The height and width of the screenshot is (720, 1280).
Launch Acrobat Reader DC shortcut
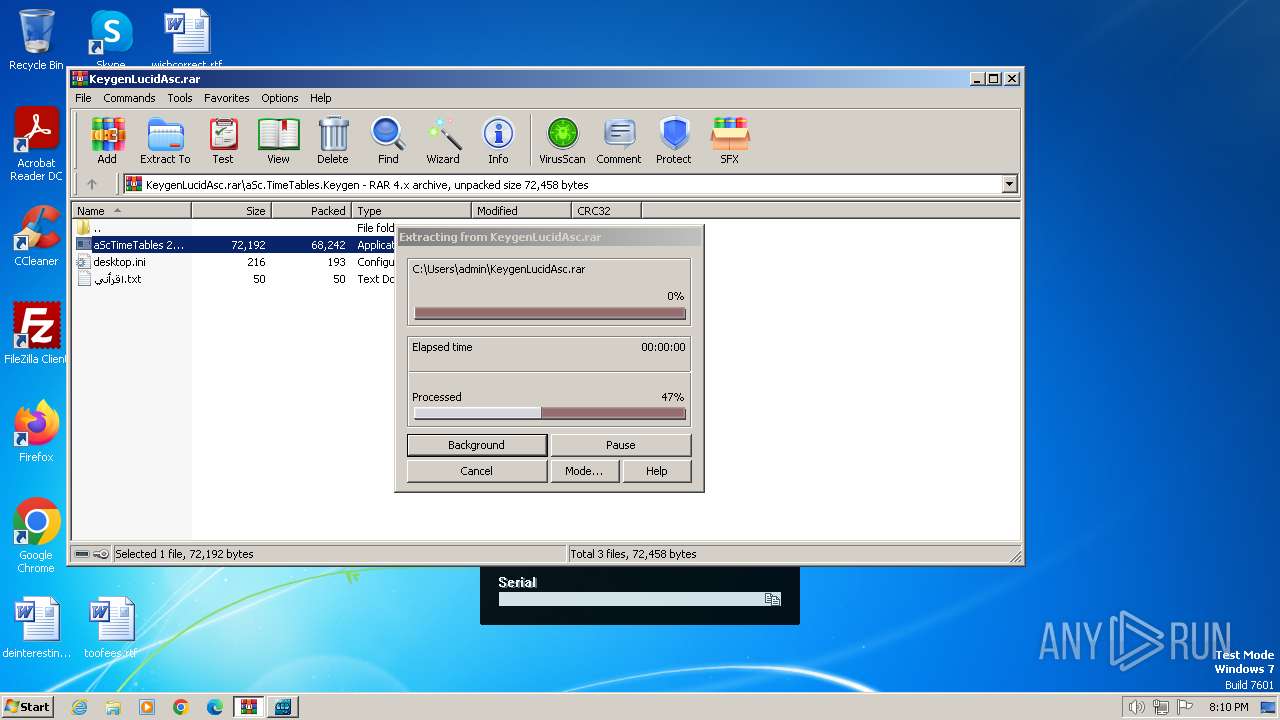click(36, 145)
